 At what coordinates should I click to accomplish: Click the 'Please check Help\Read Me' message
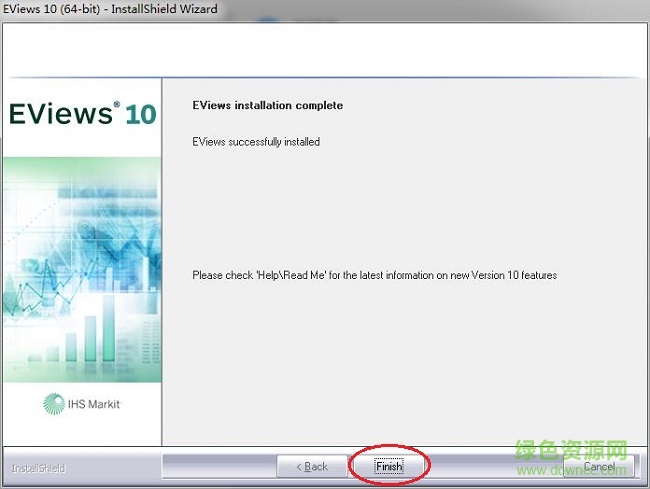[x=374, y=275]
